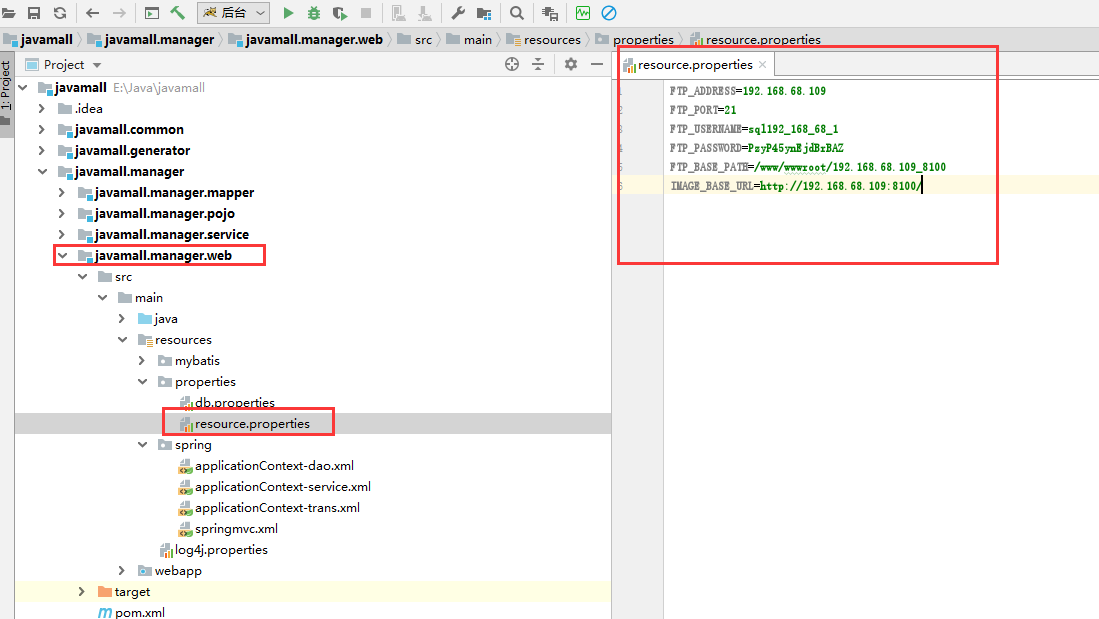1099x619 pixels.
Task: Close the resource.properties editor tab
Action: point(762,65)
